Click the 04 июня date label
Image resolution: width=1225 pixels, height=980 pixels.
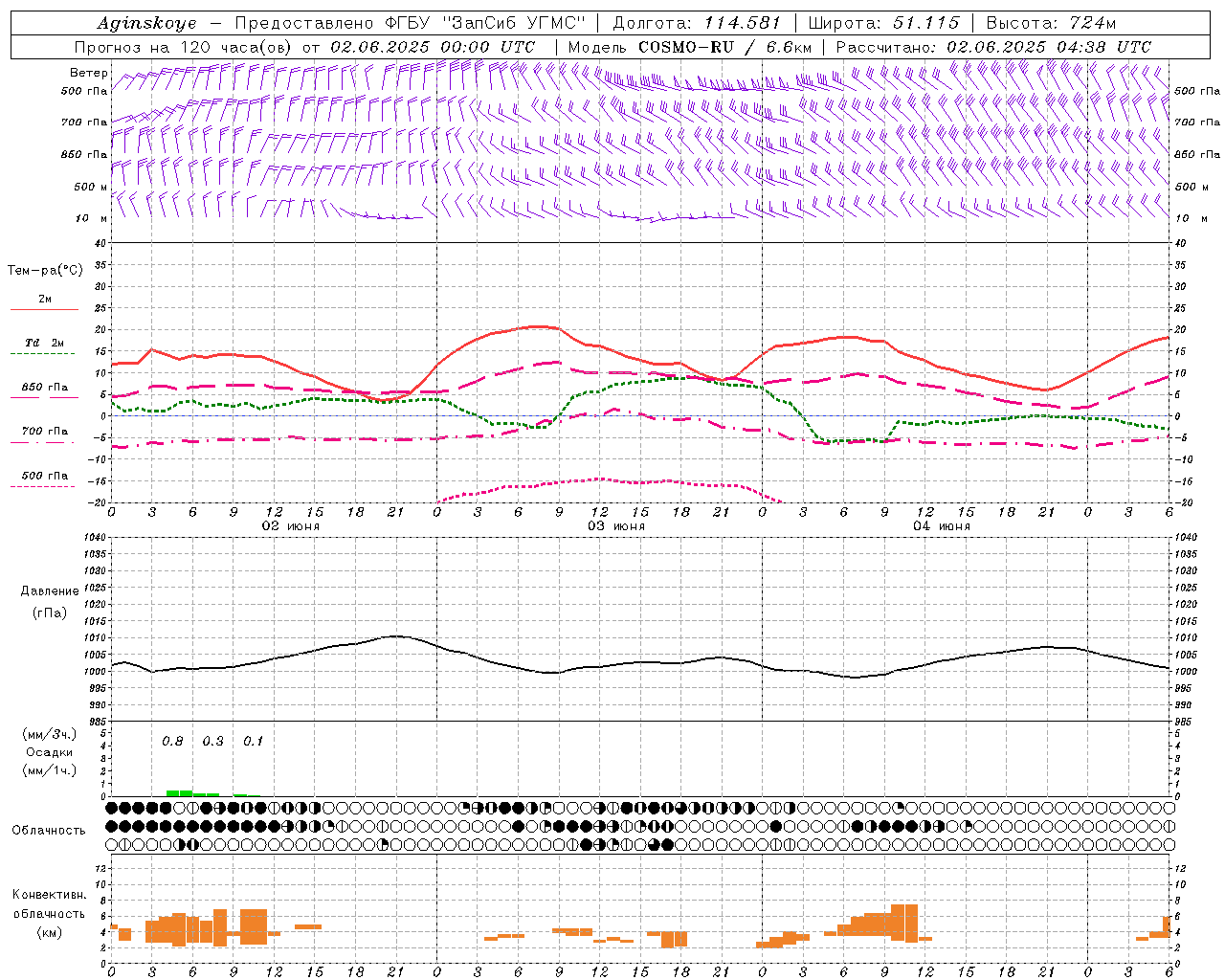coord(942,526)
